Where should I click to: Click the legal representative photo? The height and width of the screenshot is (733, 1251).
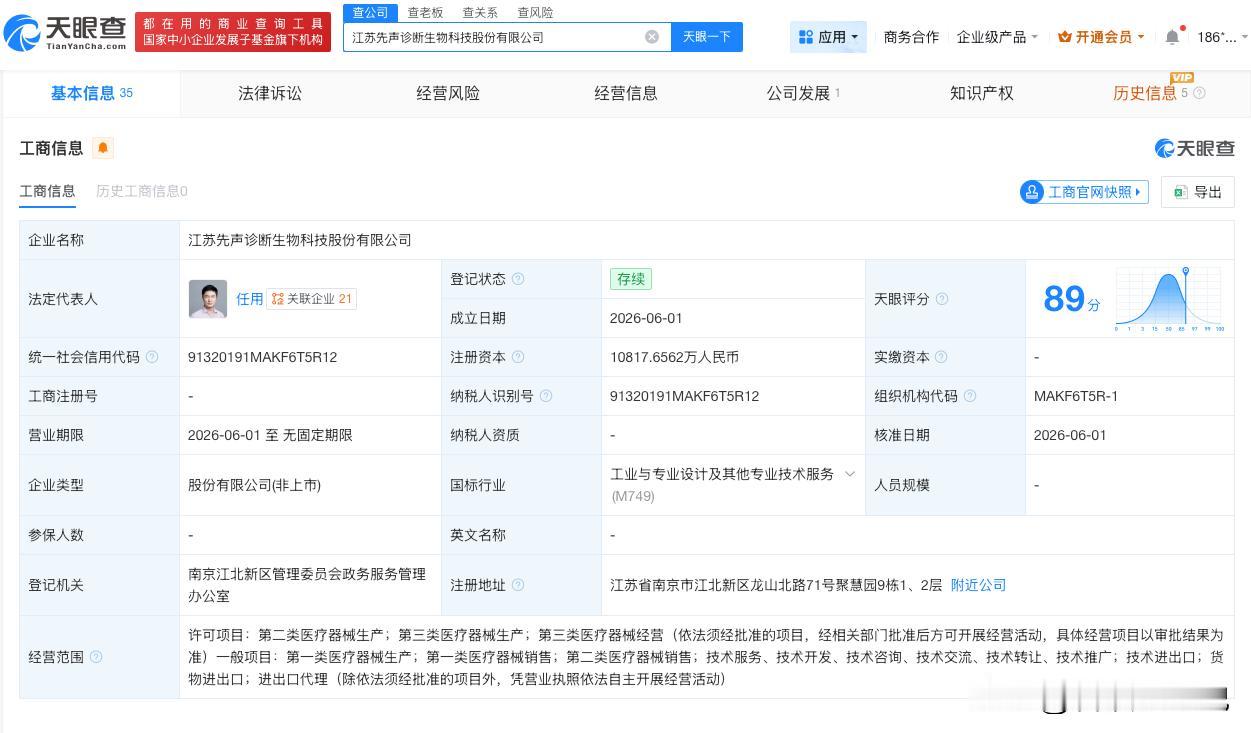click(208, 299)
